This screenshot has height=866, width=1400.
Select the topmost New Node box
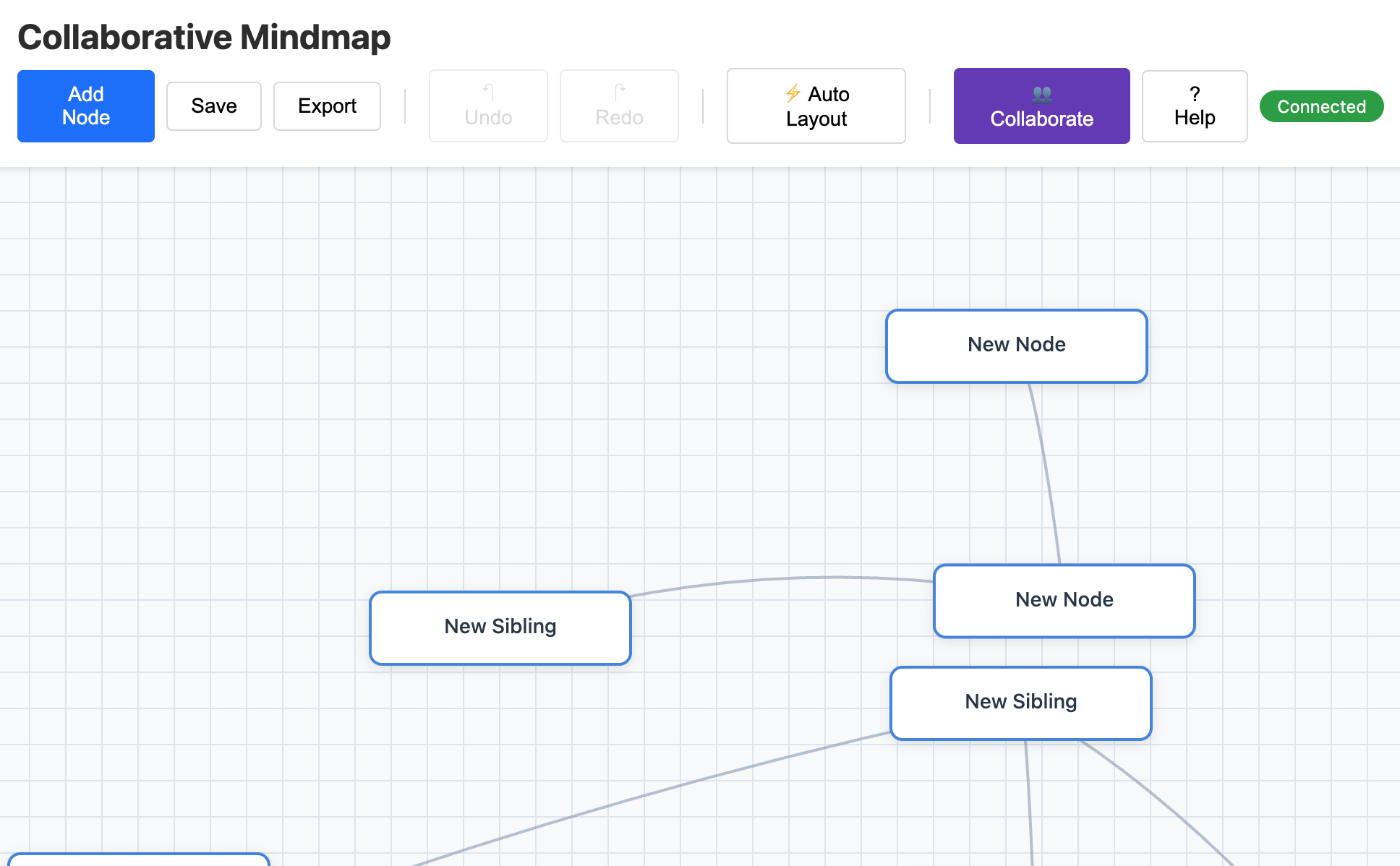coord(1017,346)
